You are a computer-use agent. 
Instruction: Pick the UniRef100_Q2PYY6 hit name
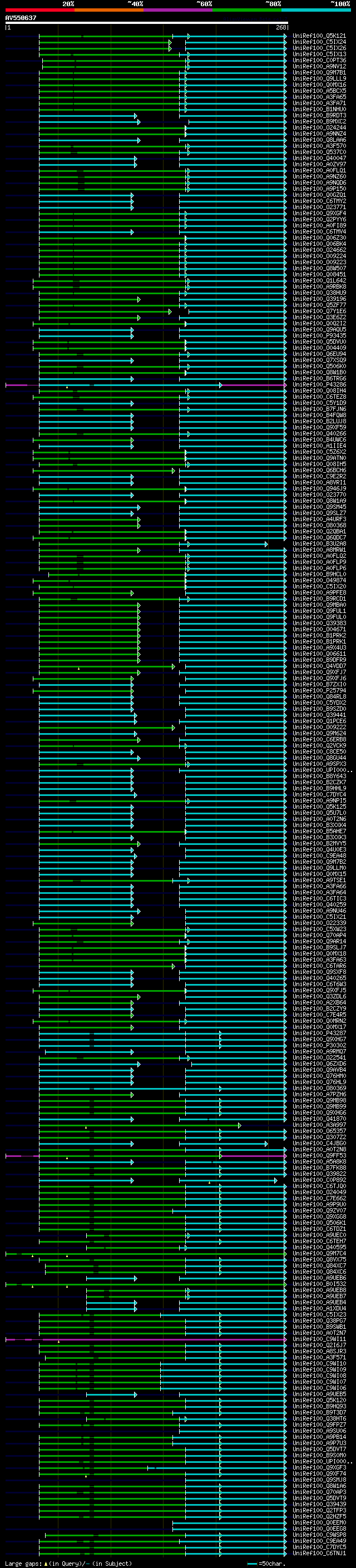pos(319,219)
